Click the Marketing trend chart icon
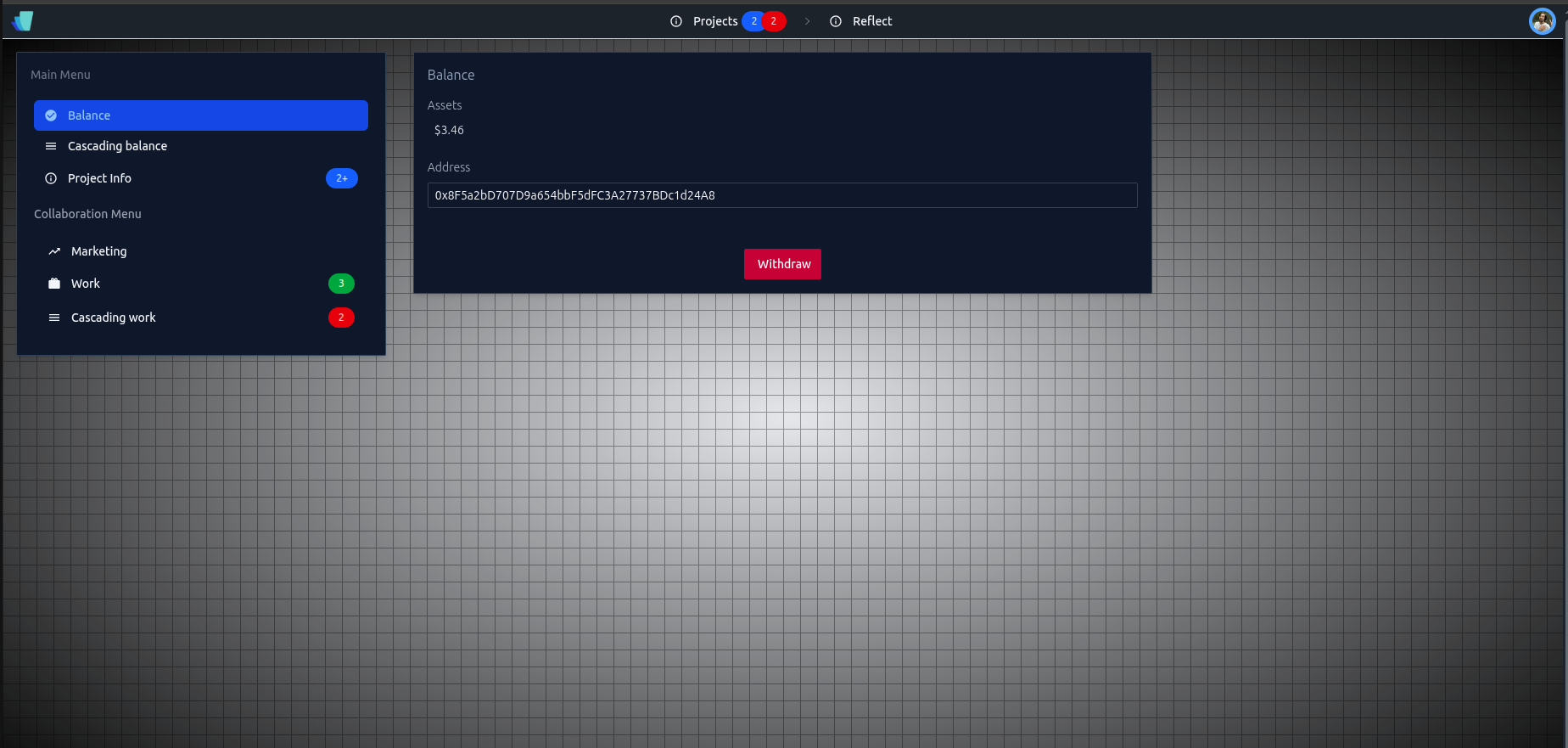 [x=54, y=251]
